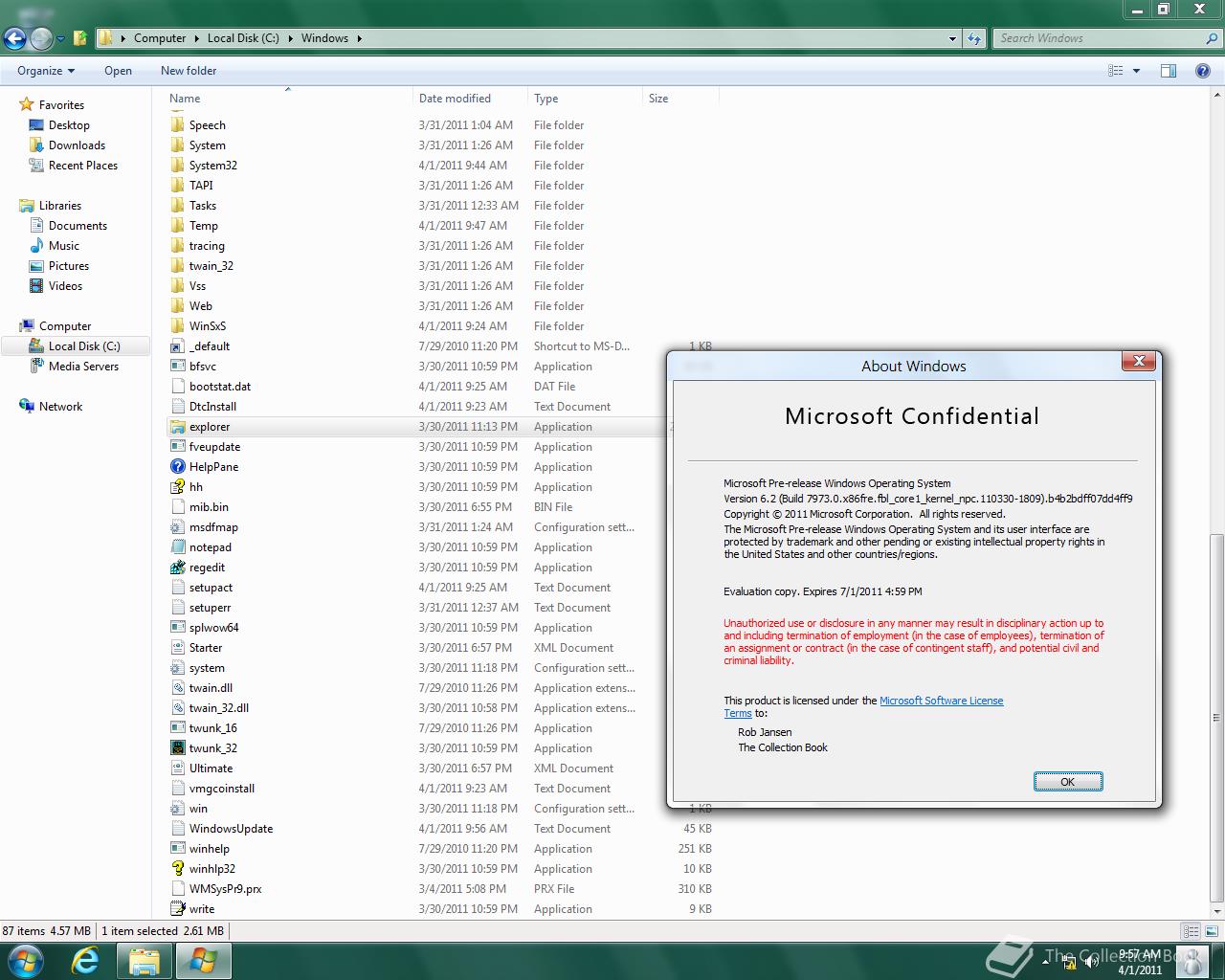Select the WindowsUpdate text document row

click(442, 829)
